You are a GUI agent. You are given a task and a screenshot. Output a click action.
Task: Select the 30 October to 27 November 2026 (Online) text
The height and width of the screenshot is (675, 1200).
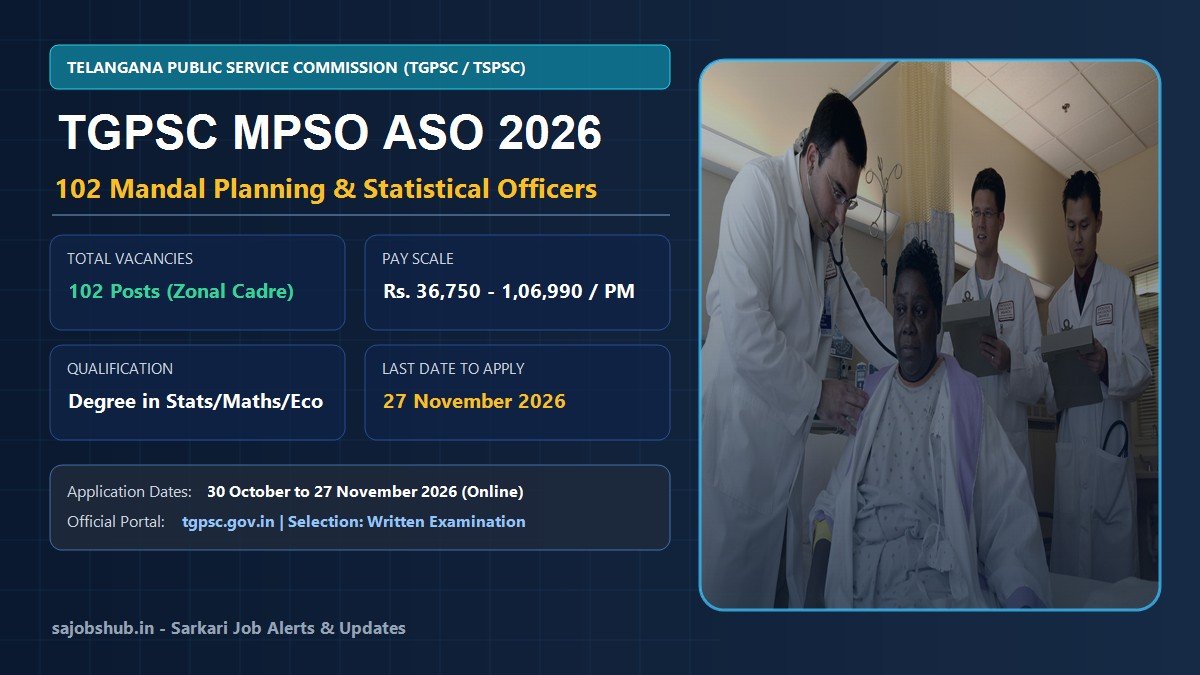365,492
